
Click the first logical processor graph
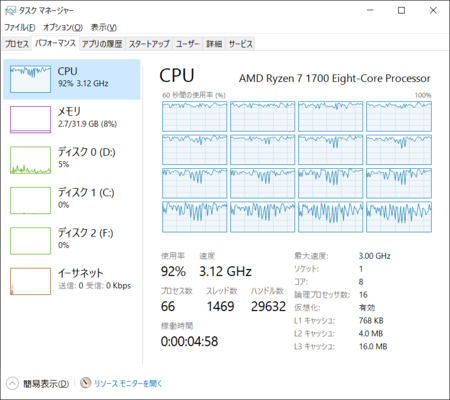195,116
